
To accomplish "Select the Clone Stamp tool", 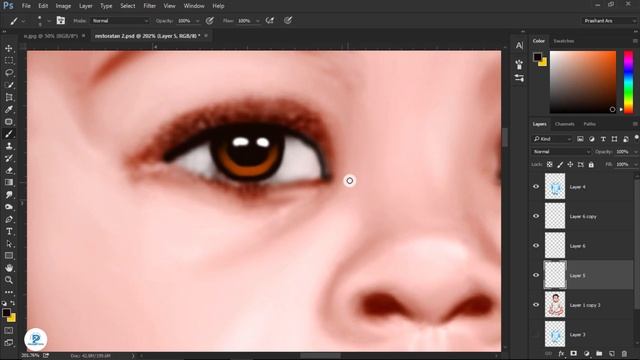I will coord(9,146).
